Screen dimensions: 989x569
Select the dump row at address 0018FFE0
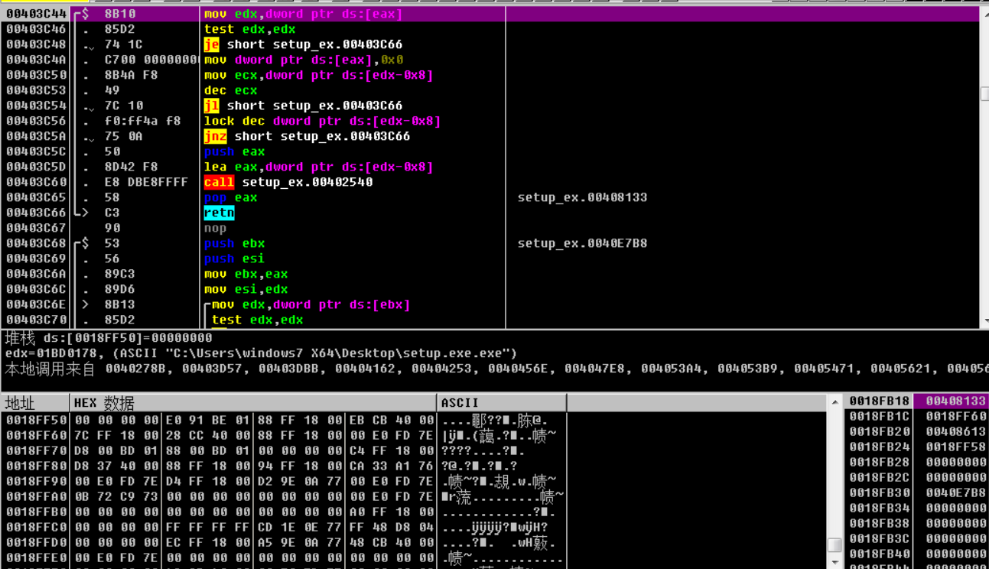tap(285, 558)
